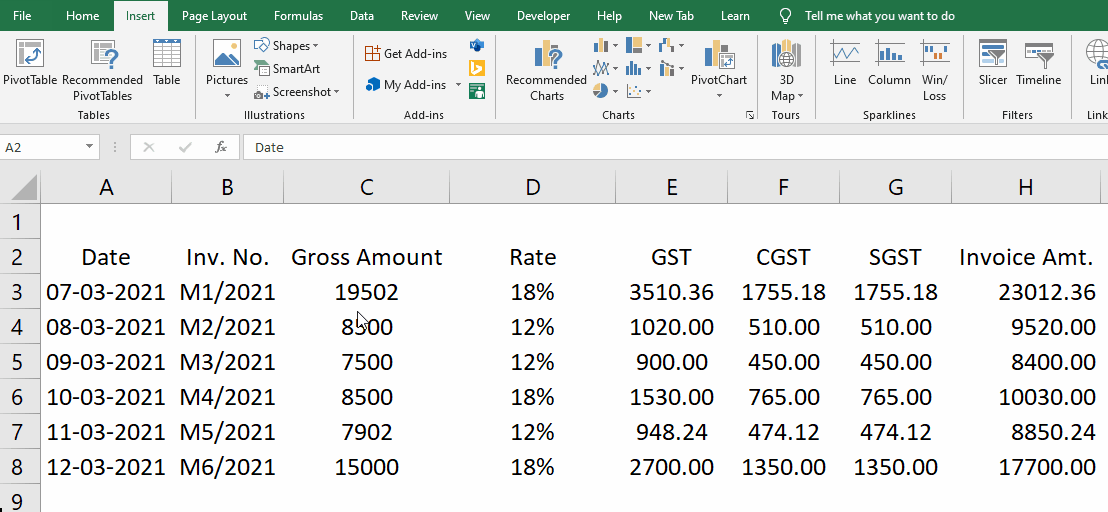Insert a Scatter or Bubble chart
Screen dimensions: 1108x512
pyautogui.click(x=638, y=91)
